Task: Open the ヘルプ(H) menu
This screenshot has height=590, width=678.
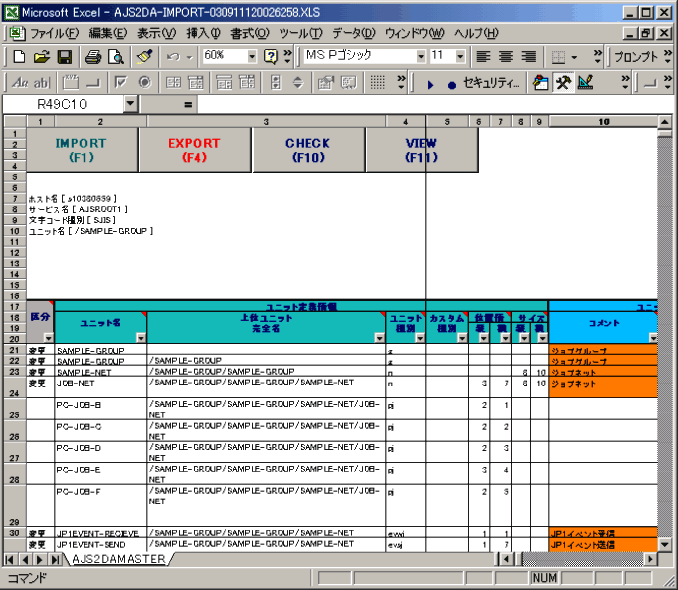Action: (476, 33)
